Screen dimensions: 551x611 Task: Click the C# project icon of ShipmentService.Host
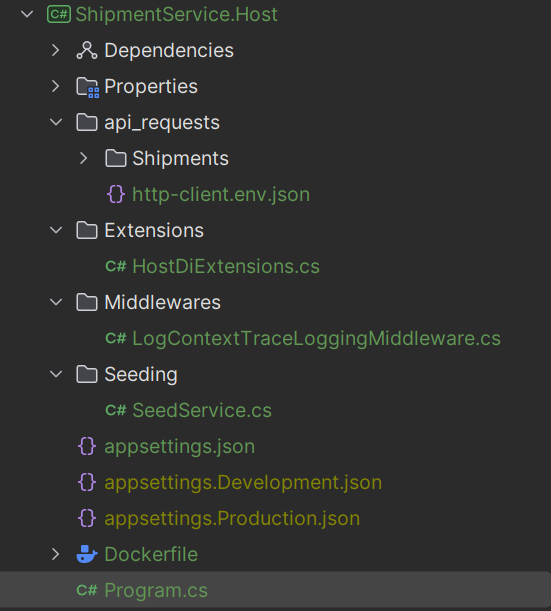58,14
